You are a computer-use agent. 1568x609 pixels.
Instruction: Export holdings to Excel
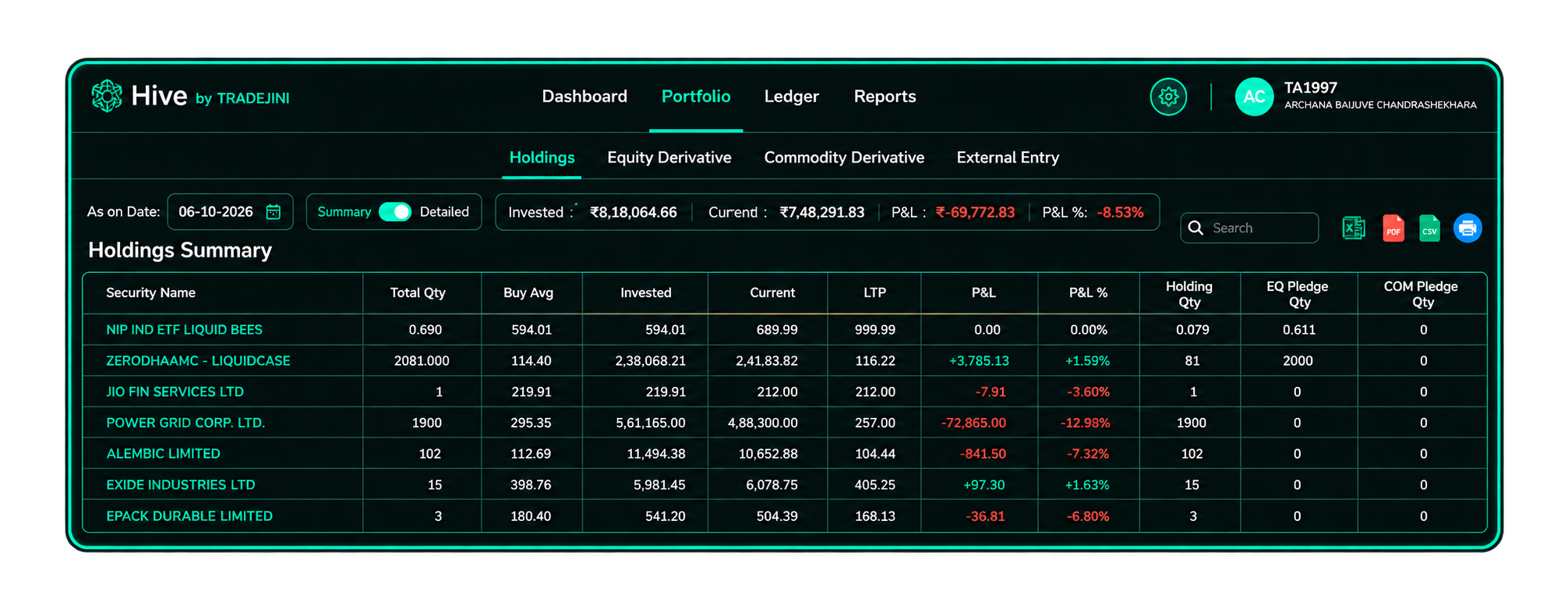1354,228
